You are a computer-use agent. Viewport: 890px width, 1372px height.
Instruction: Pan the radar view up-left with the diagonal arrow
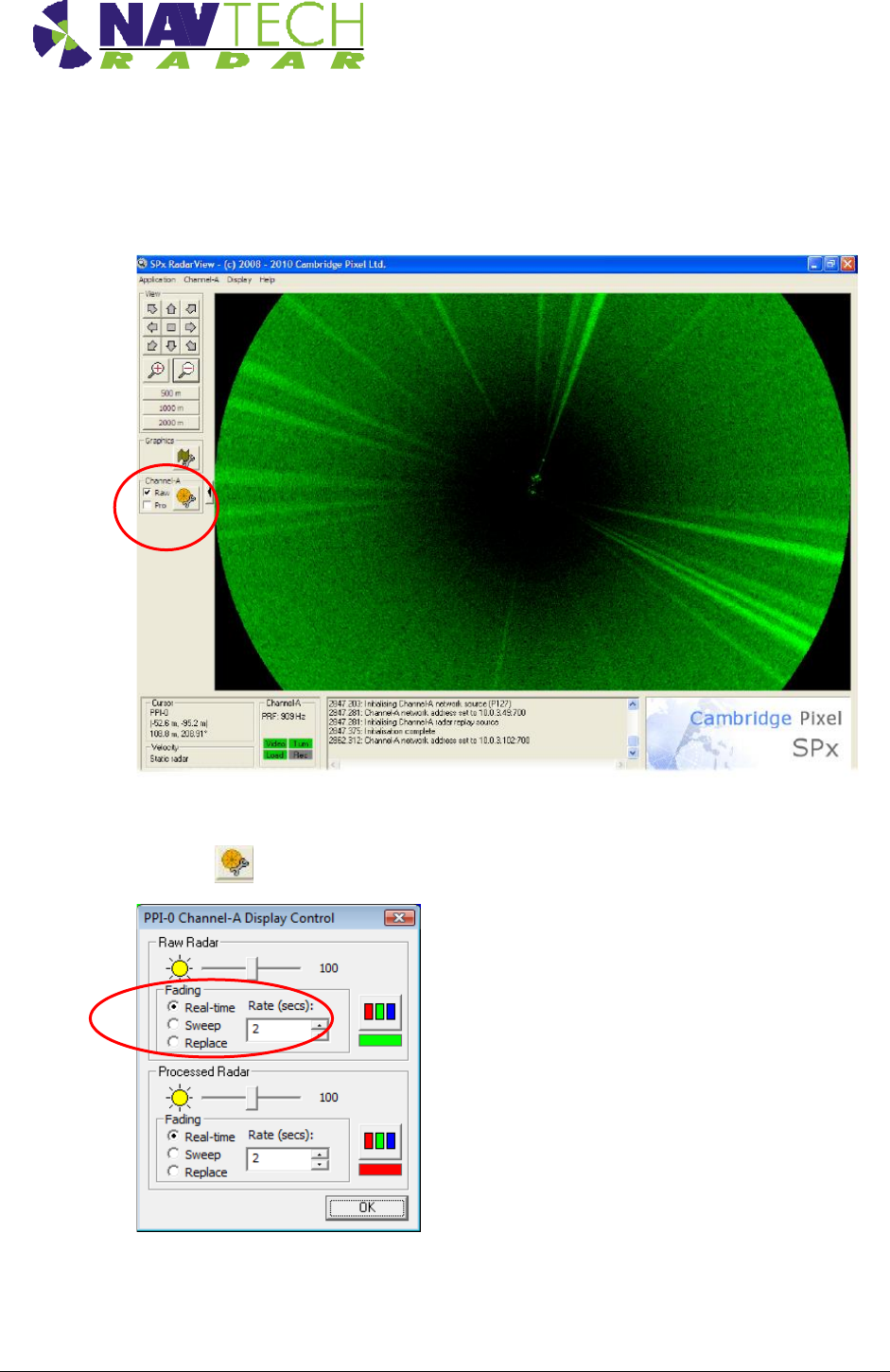click(x=152, y=309)
